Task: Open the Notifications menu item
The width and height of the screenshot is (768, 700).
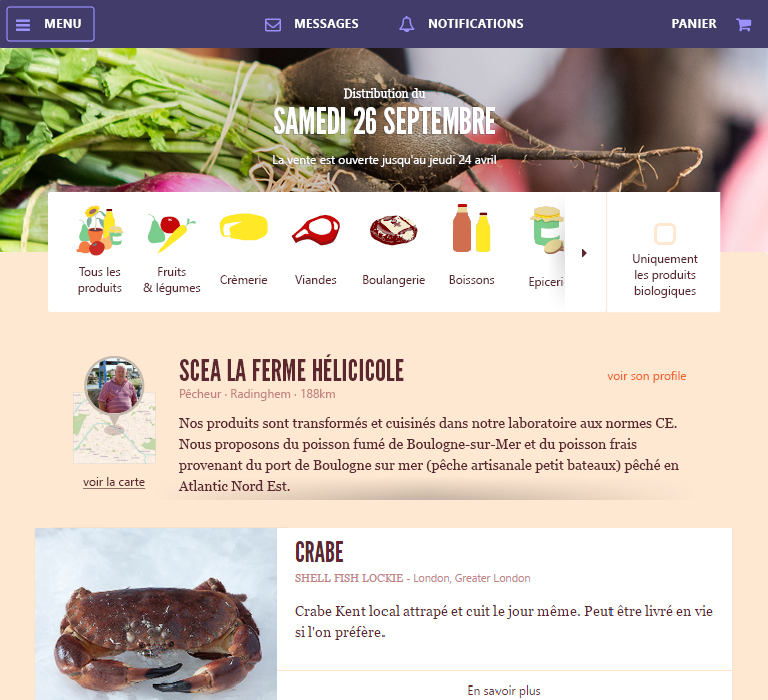Action: coord(476,24)
